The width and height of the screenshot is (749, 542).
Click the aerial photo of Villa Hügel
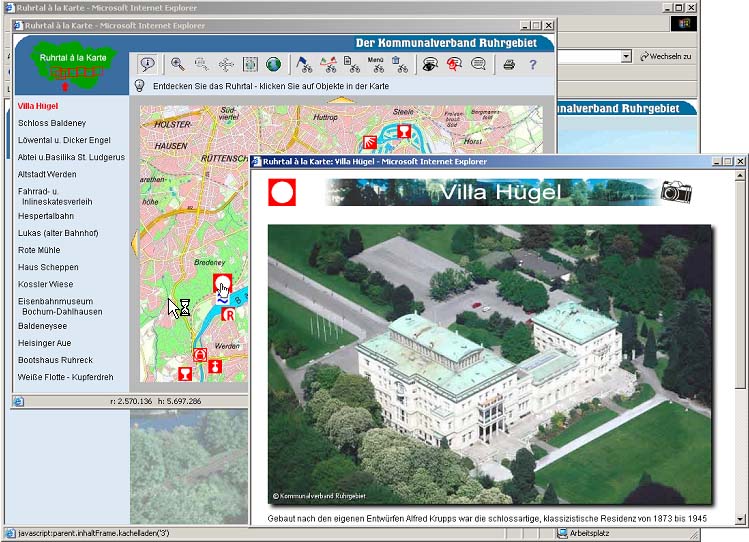click(x=490, y=364)
